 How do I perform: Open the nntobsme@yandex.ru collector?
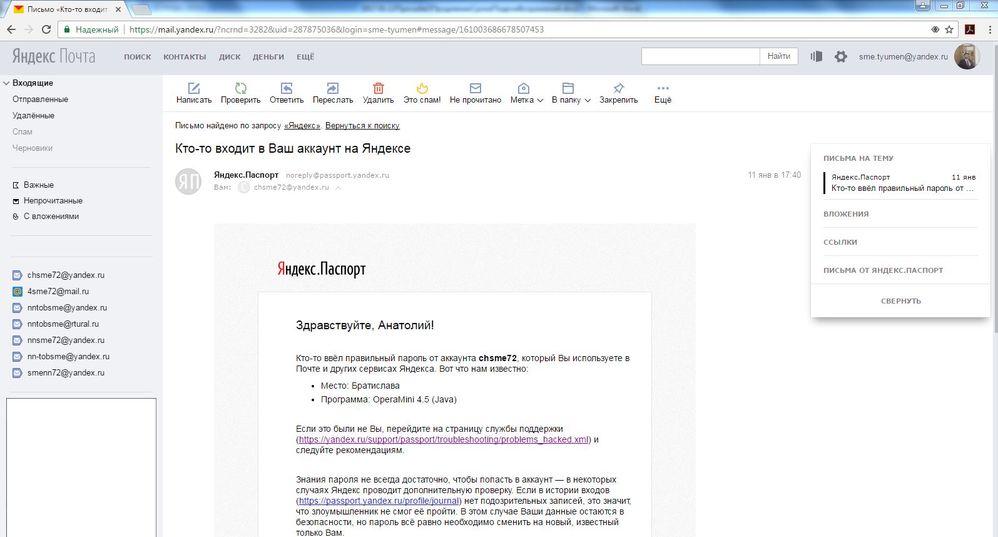point(67,308)
